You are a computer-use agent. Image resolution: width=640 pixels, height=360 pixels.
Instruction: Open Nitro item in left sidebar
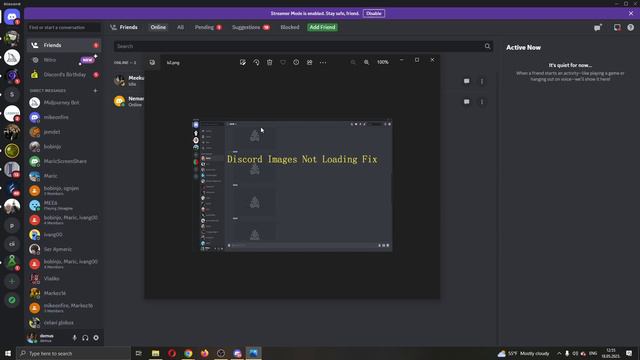[64, 60]
